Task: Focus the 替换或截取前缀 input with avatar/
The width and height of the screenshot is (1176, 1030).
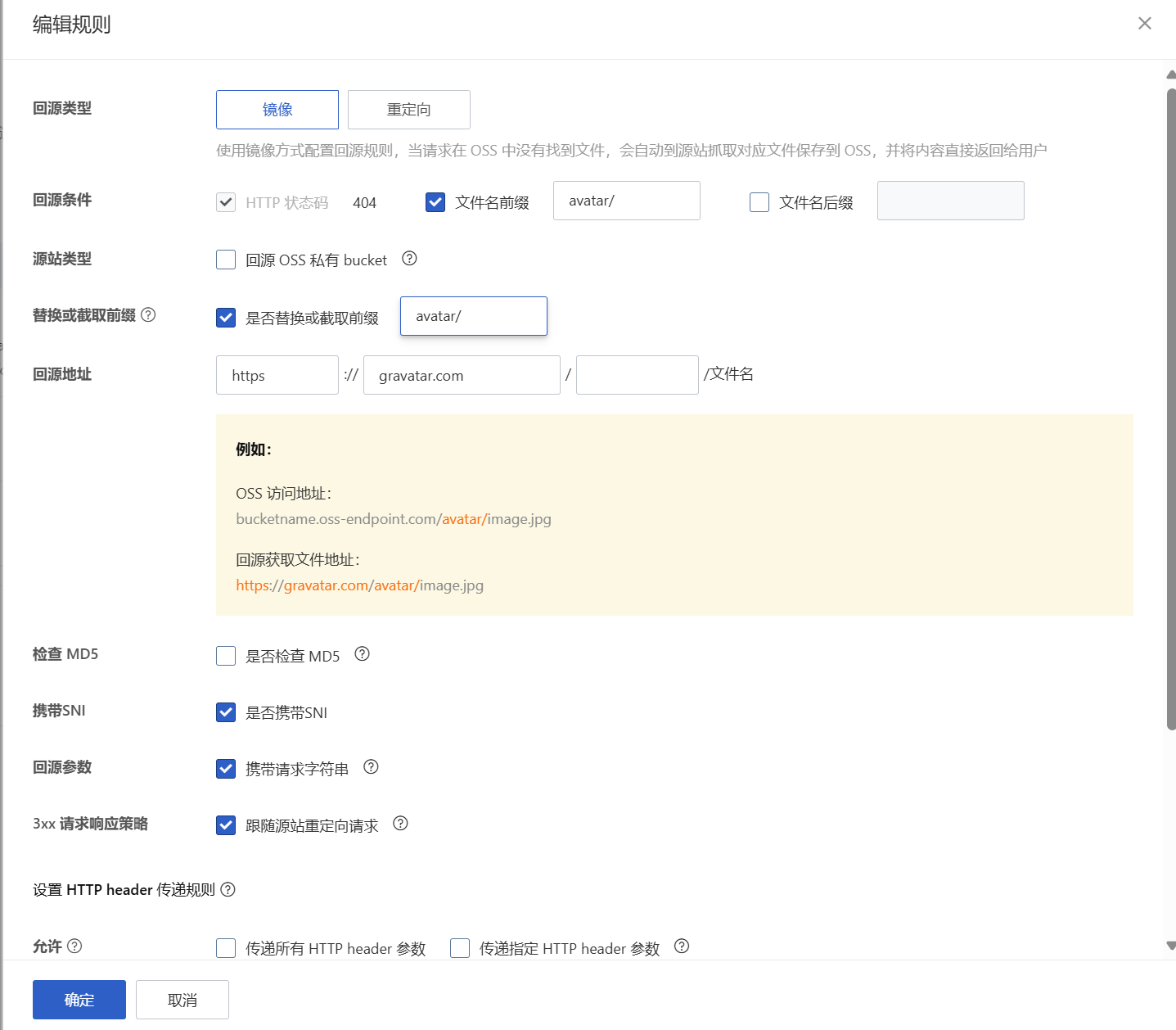Action: pyautogui.click(x=474, y=316)
